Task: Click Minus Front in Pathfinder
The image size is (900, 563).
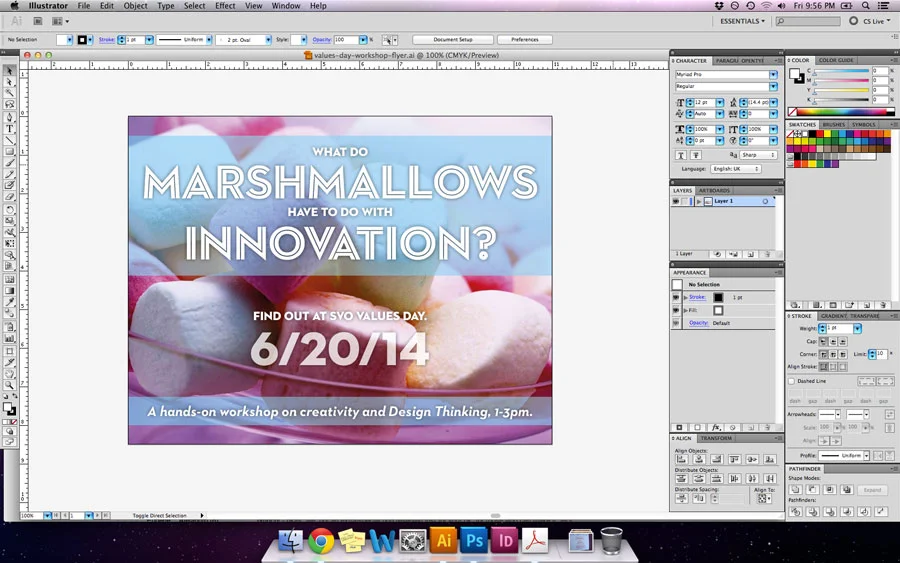Action: [813, 490]
